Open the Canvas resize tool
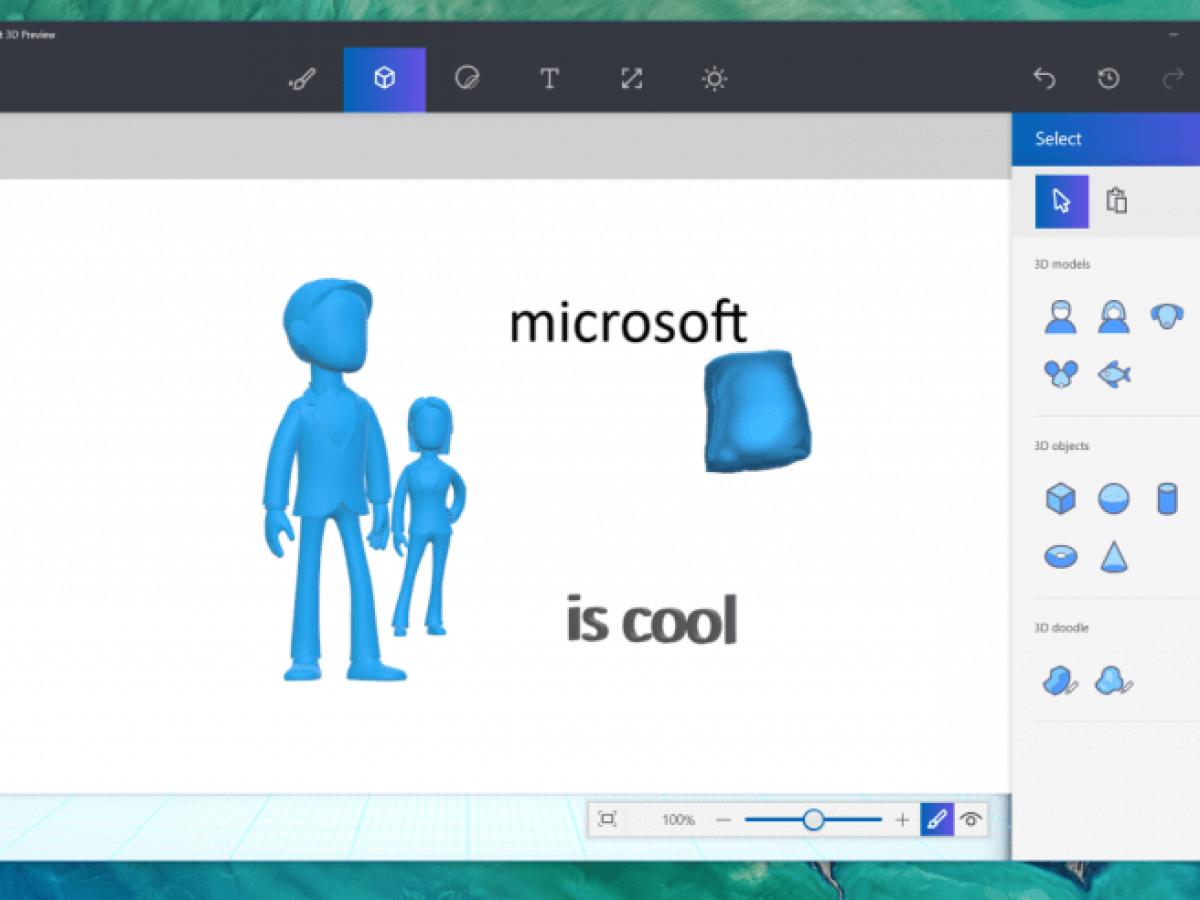The image size is (1200, 900). 631,79
